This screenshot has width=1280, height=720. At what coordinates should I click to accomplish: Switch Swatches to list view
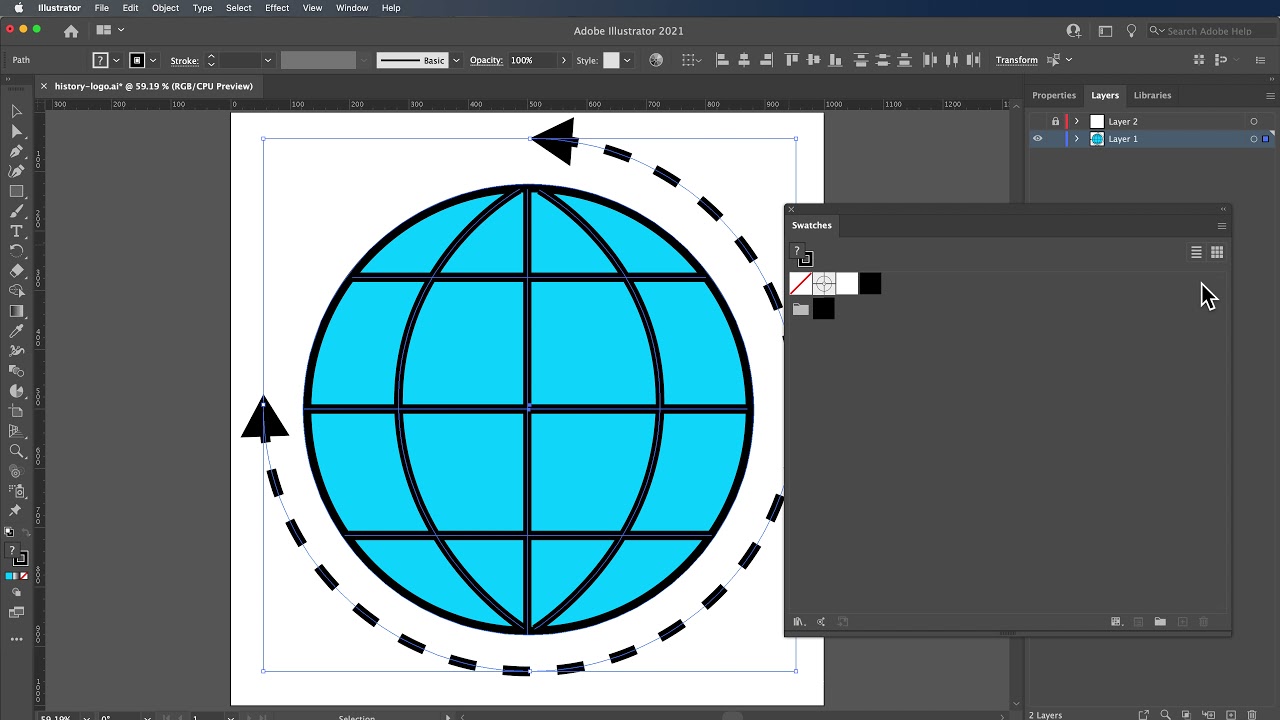1196,252
